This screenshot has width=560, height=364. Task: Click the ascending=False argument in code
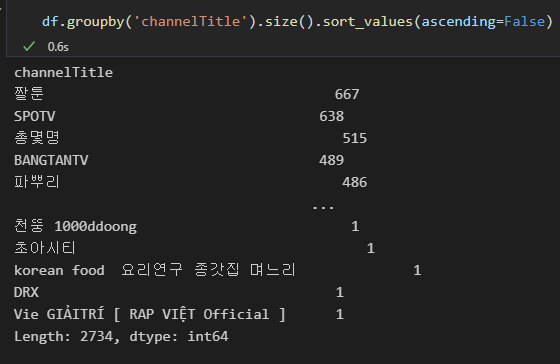(x=483, y=22)
